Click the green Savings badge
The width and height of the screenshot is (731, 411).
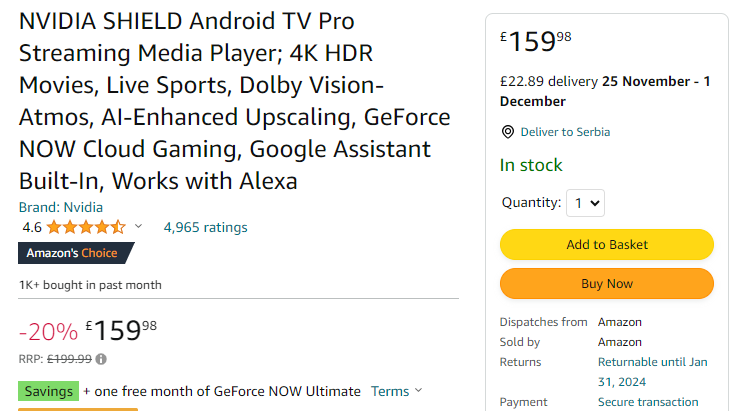click(x=48, y=391)
